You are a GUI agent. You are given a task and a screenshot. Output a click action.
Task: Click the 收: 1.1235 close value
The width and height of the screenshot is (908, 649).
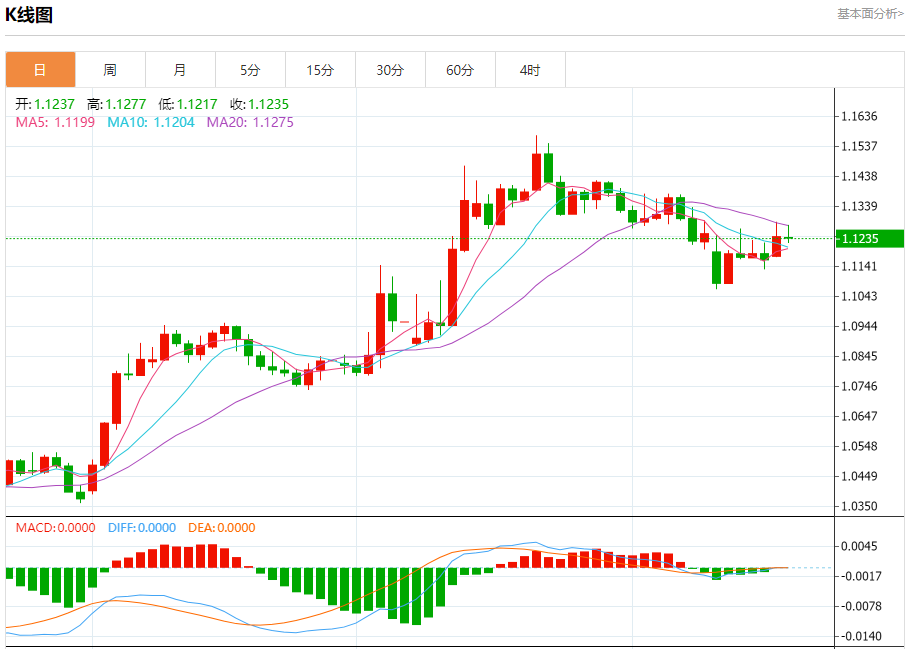(x=259, y=104)
